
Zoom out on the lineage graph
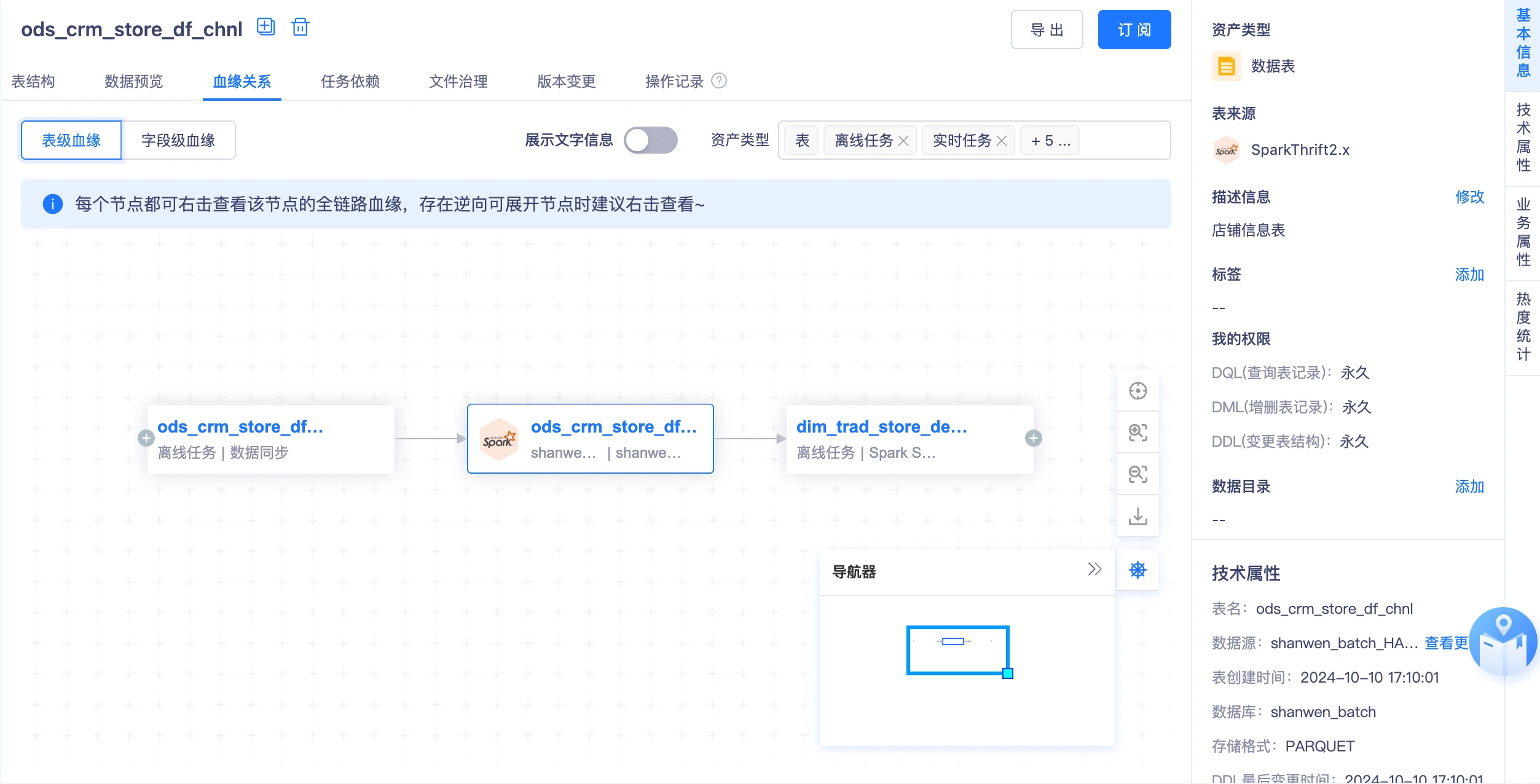point(1137,474)
